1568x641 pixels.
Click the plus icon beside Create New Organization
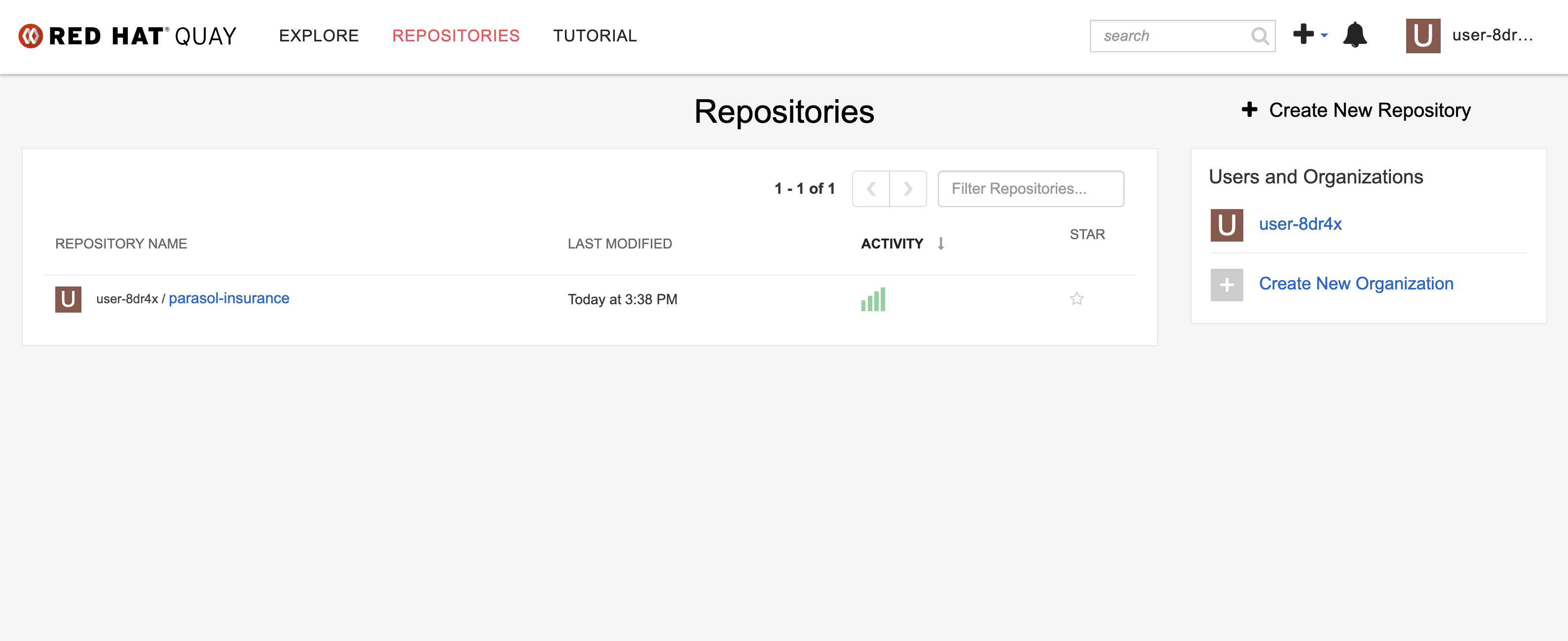pyautogui.click(x=1227, y=284)
